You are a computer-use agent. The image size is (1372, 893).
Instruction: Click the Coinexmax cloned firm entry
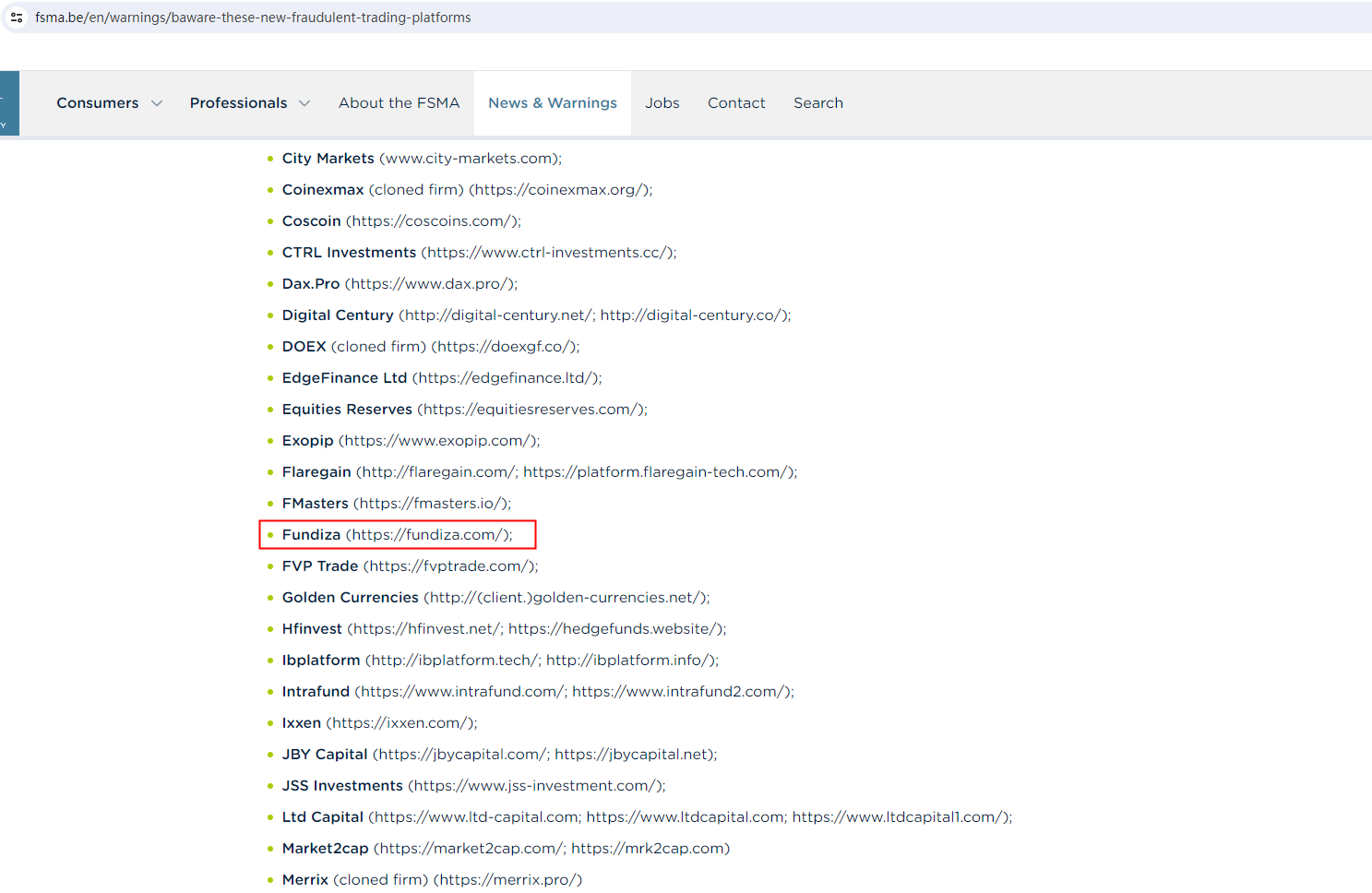[x=466, y=190]
